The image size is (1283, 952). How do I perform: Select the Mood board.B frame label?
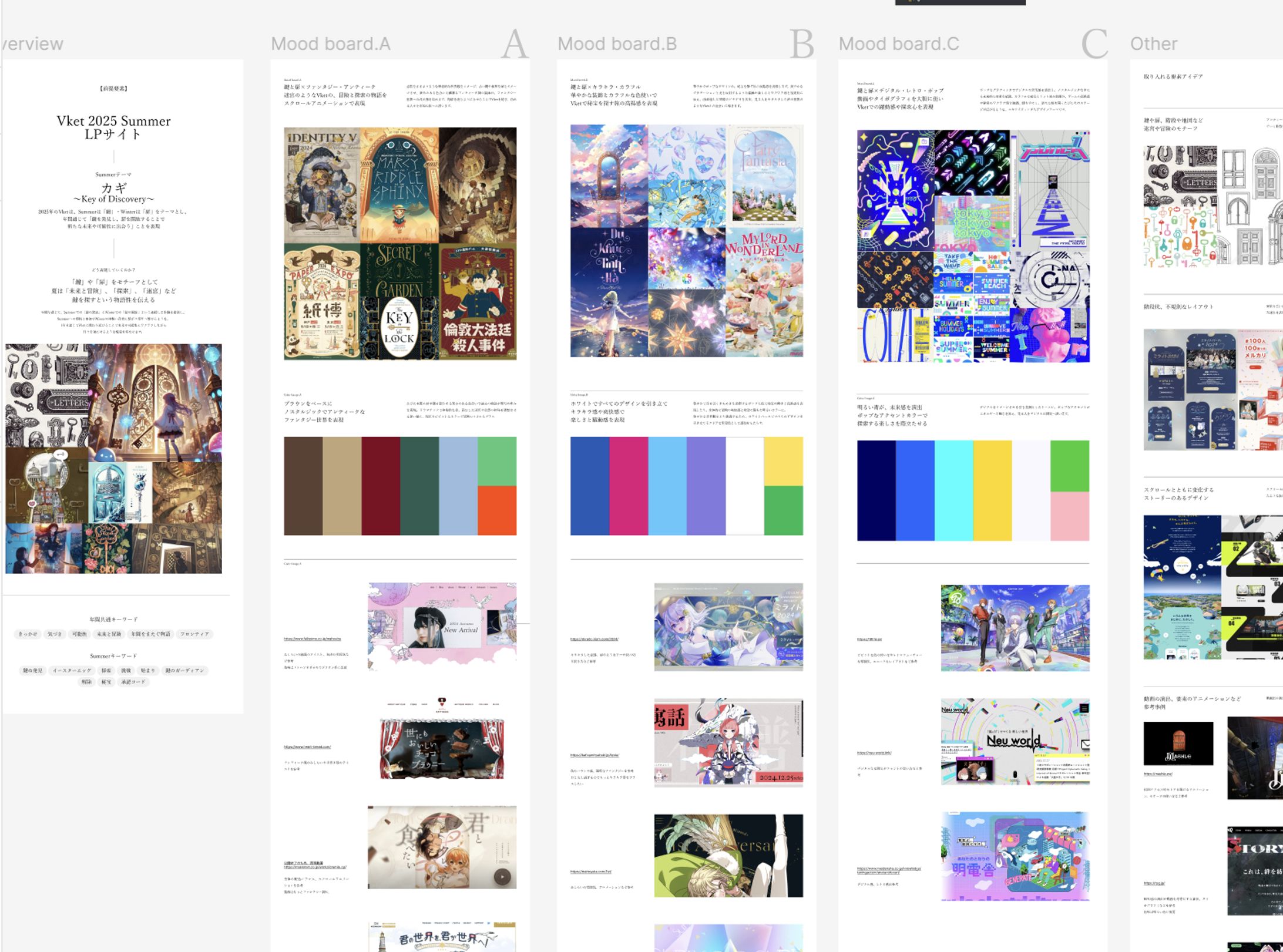coord(617,43)
